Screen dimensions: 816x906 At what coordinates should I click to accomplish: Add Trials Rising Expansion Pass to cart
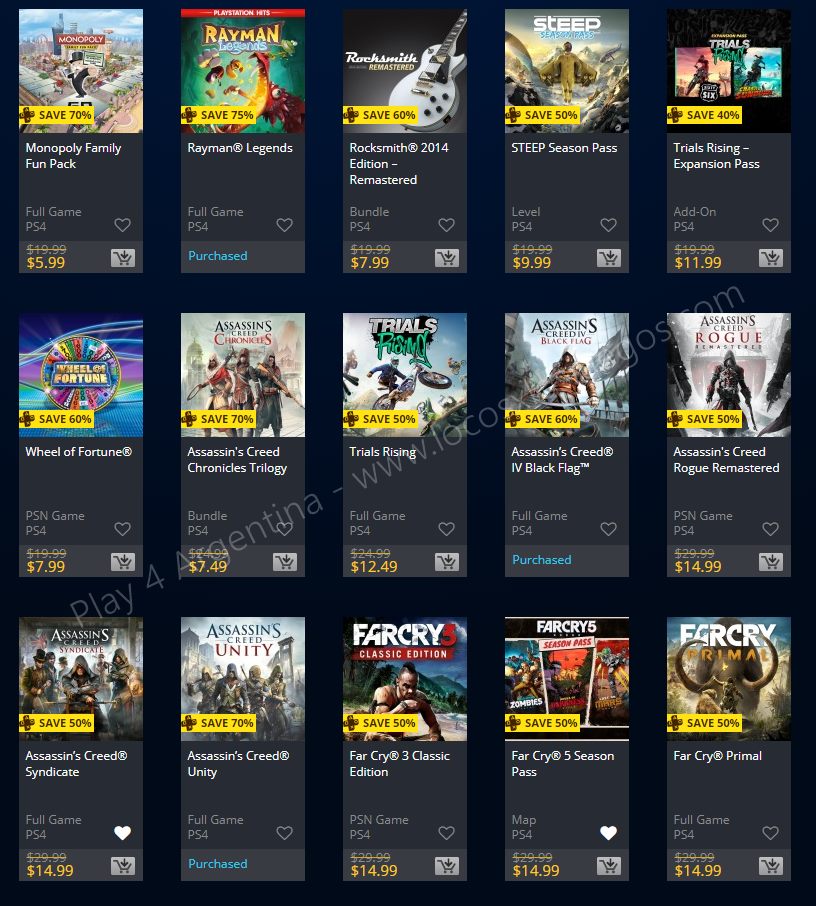click(771, 258)
